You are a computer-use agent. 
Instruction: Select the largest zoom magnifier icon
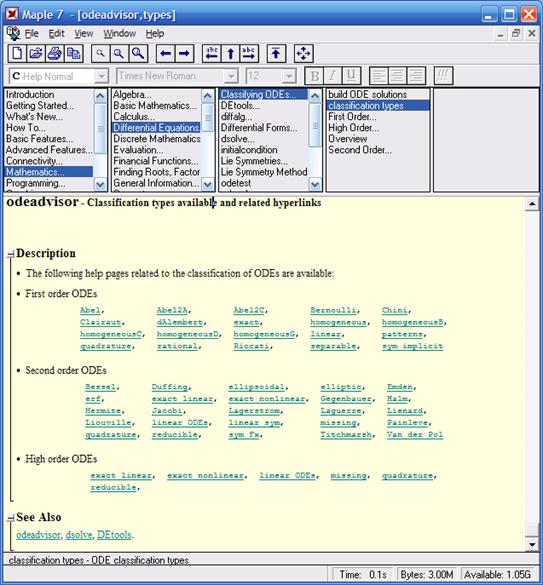click(138, 53)
